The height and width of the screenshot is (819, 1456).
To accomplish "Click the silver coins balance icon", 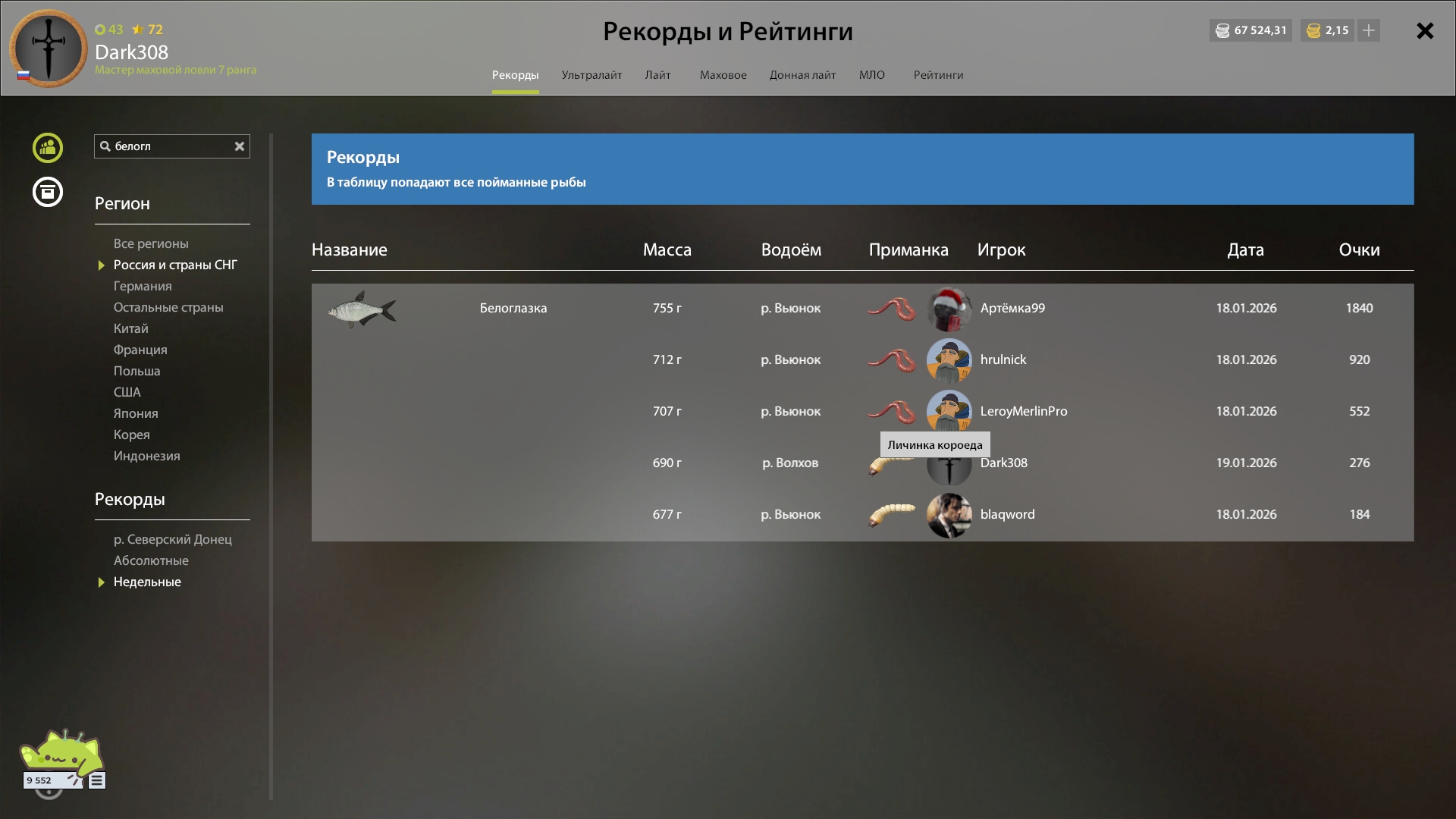I will (1222, 30).
